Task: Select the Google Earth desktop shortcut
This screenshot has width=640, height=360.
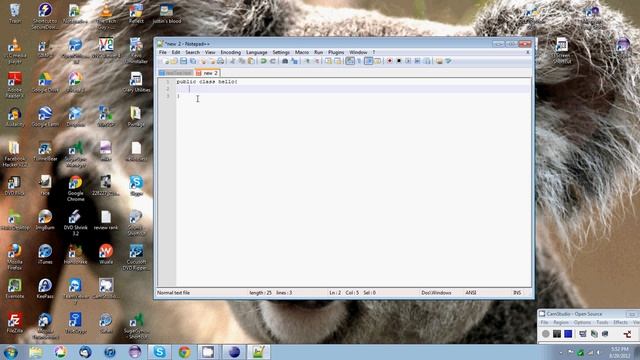Action: [x=45, y=117]
